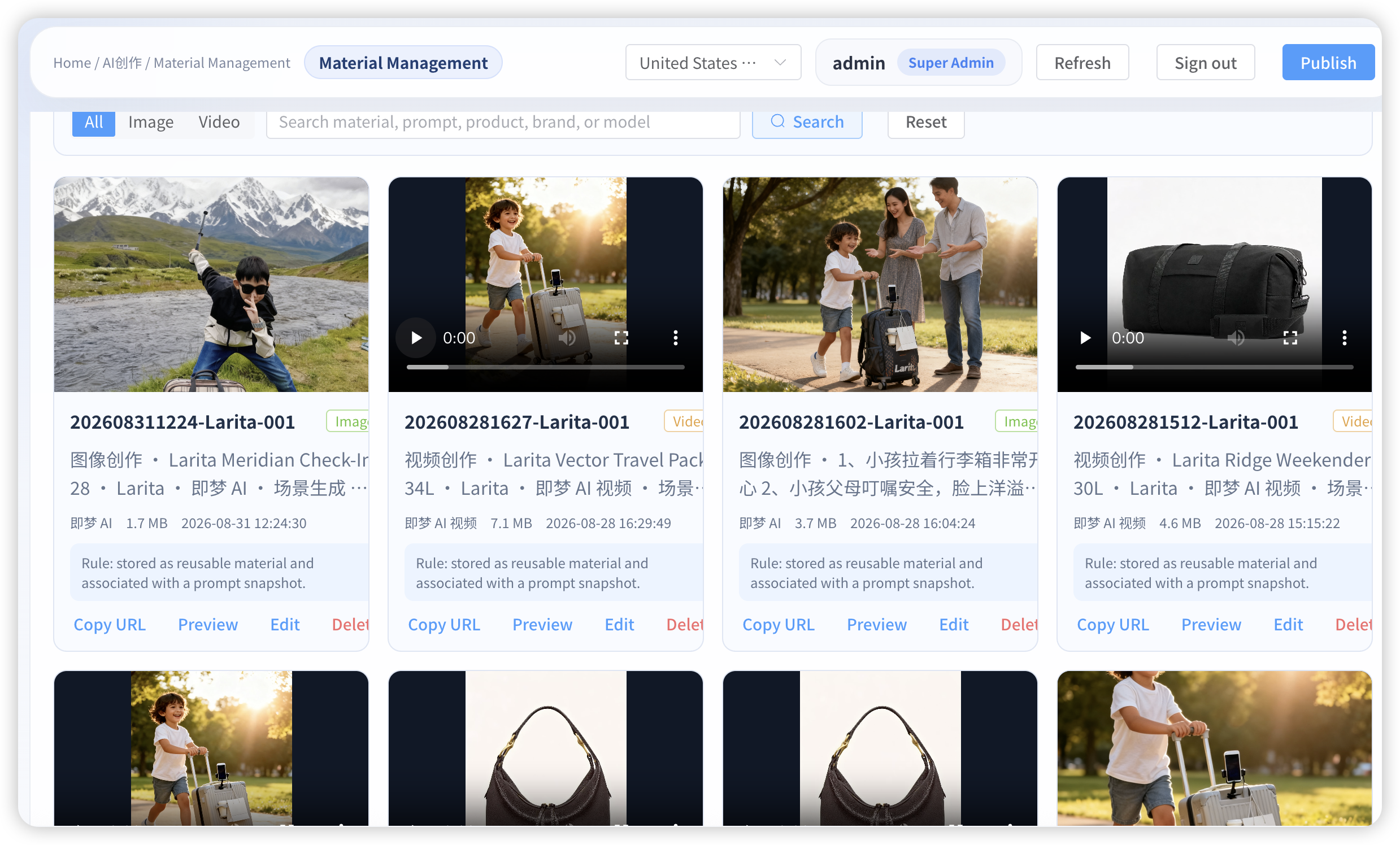
Task: Open the mountain river boy image thumbnail
Action: tap(211, 285)
